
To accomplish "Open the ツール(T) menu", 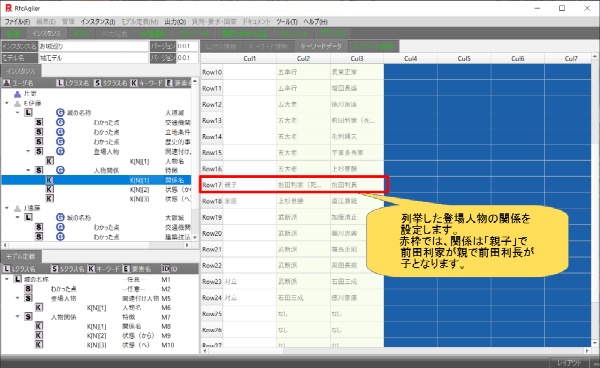I will (287, 22).
